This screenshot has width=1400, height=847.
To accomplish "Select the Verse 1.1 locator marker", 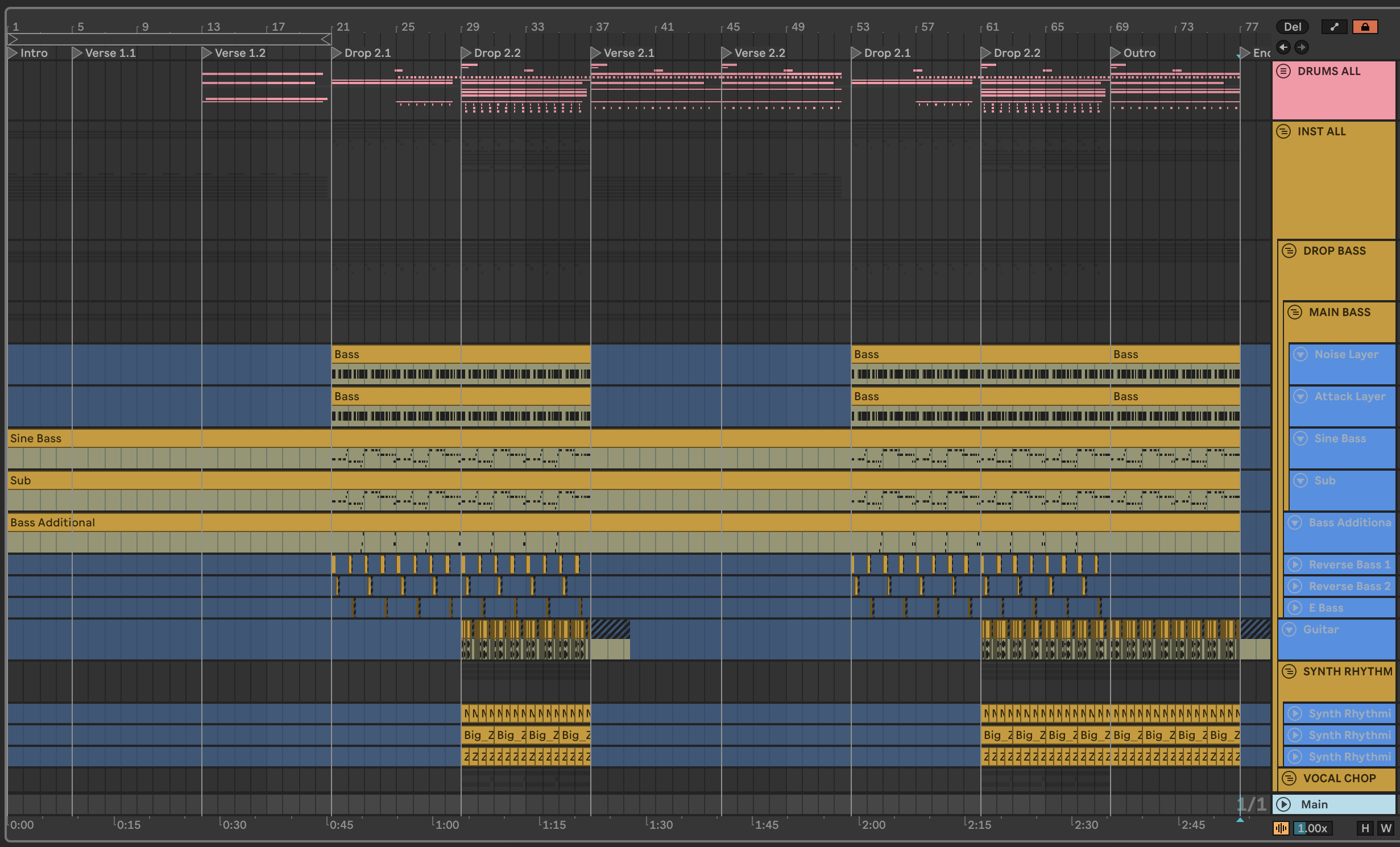I will (x=78, y=53).
